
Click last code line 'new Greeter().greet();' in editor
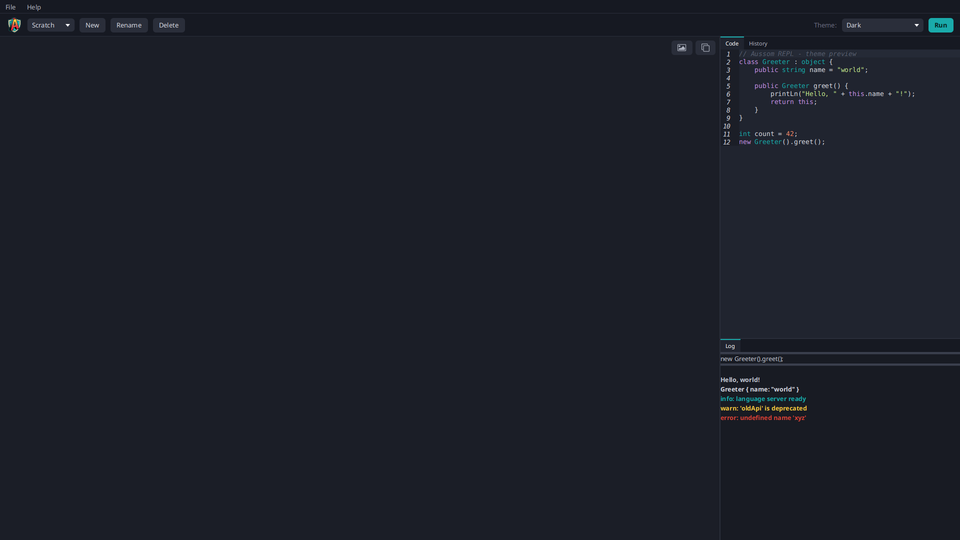[x=782, y=141]
